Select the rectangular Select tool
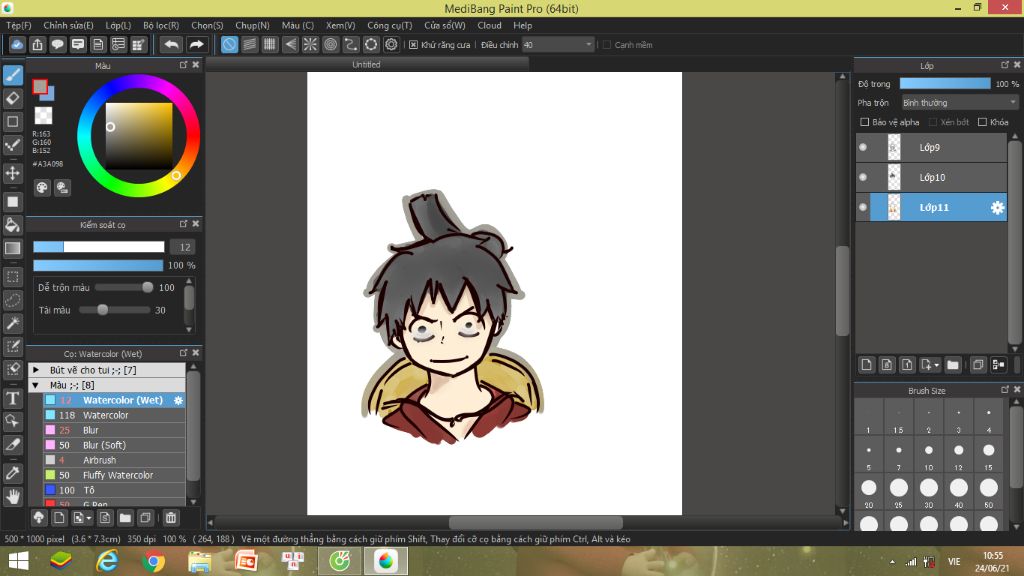1024x576 pixels. [x=12, y=276]
